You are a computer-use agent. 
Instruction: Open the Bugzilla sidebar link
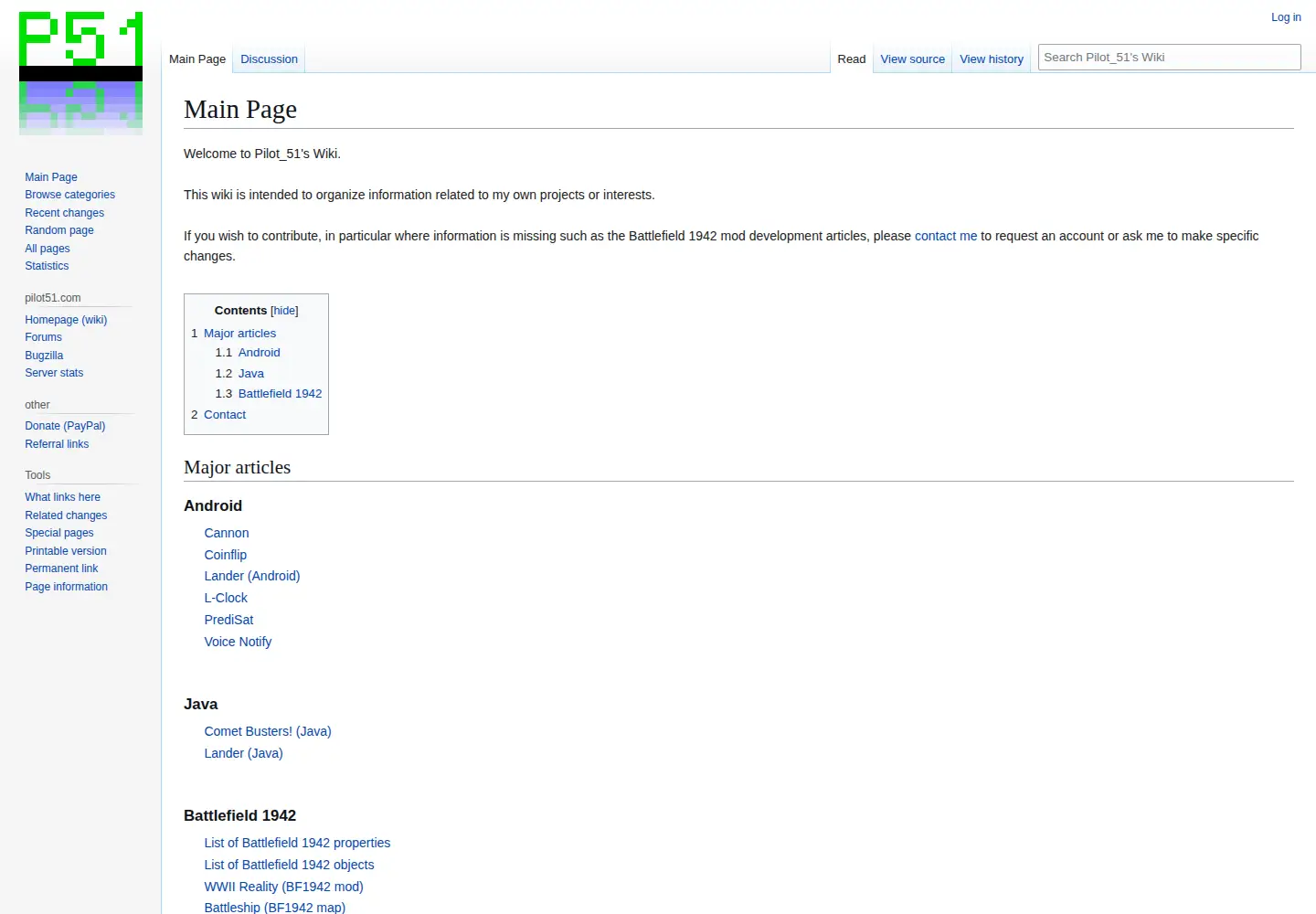44,356
